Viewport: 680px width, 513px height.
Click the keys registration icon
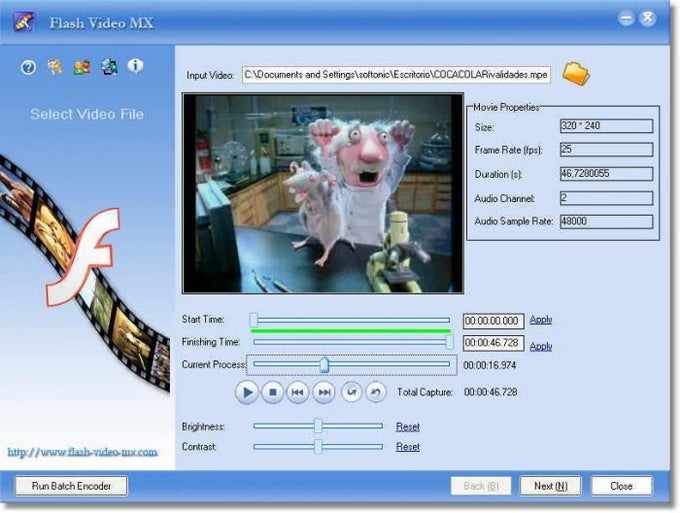[x=55, y=67]
